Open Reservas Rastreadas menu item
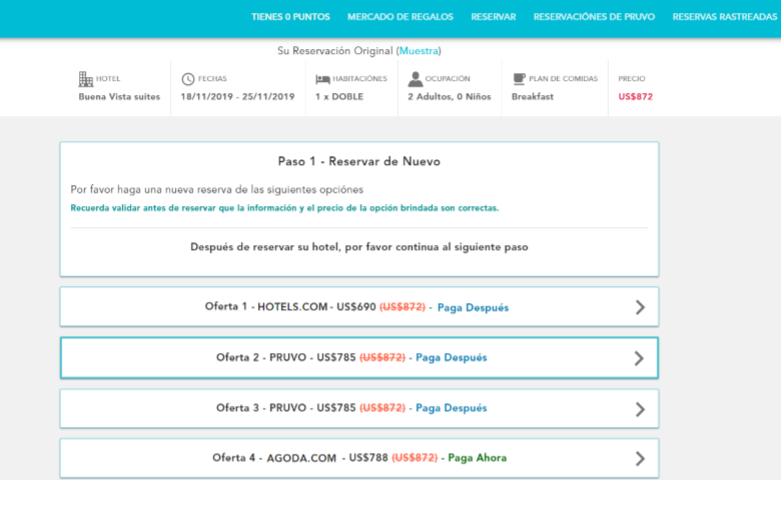Screen dimensions: 781x517 click(x=725, y=17)
